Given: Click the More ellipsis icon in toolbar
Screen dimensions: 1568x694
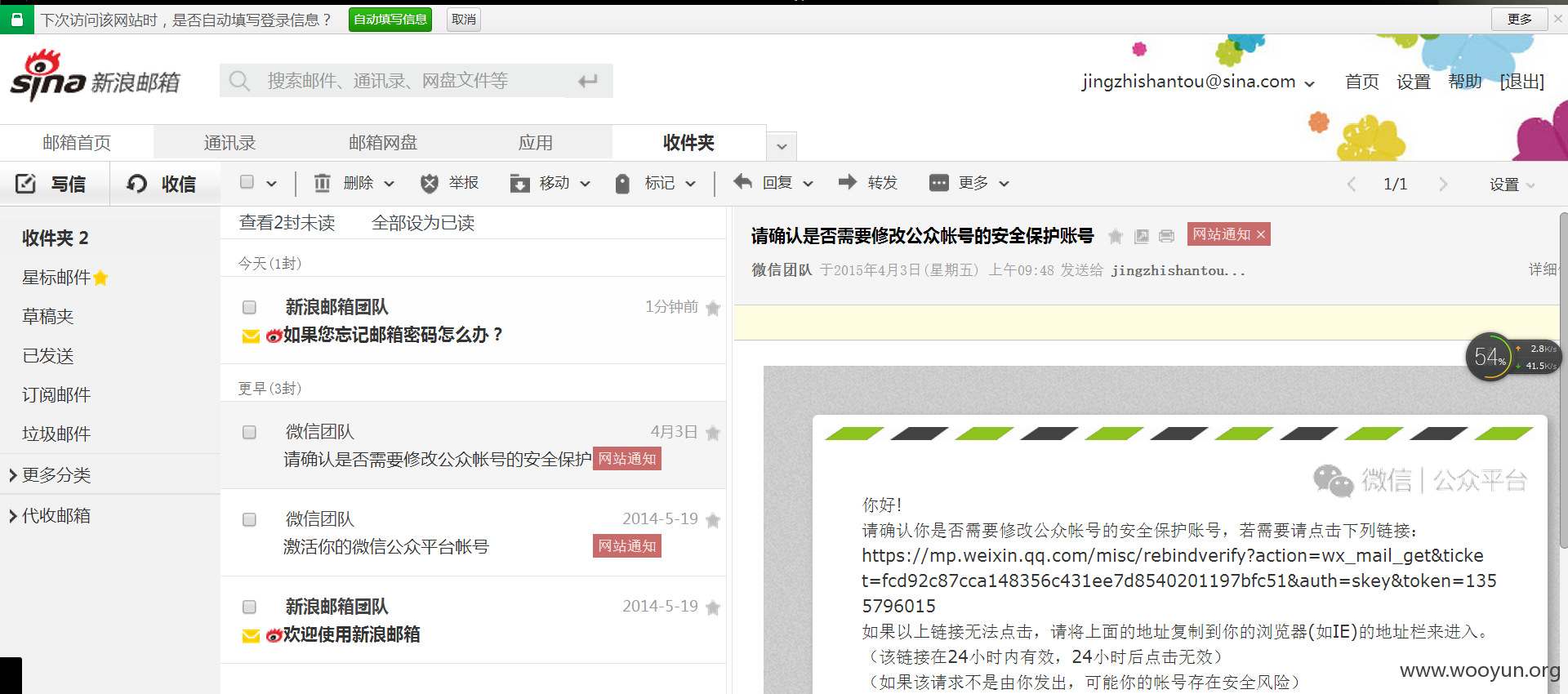Looking at the screenshot, I should (x=939, y=183).
